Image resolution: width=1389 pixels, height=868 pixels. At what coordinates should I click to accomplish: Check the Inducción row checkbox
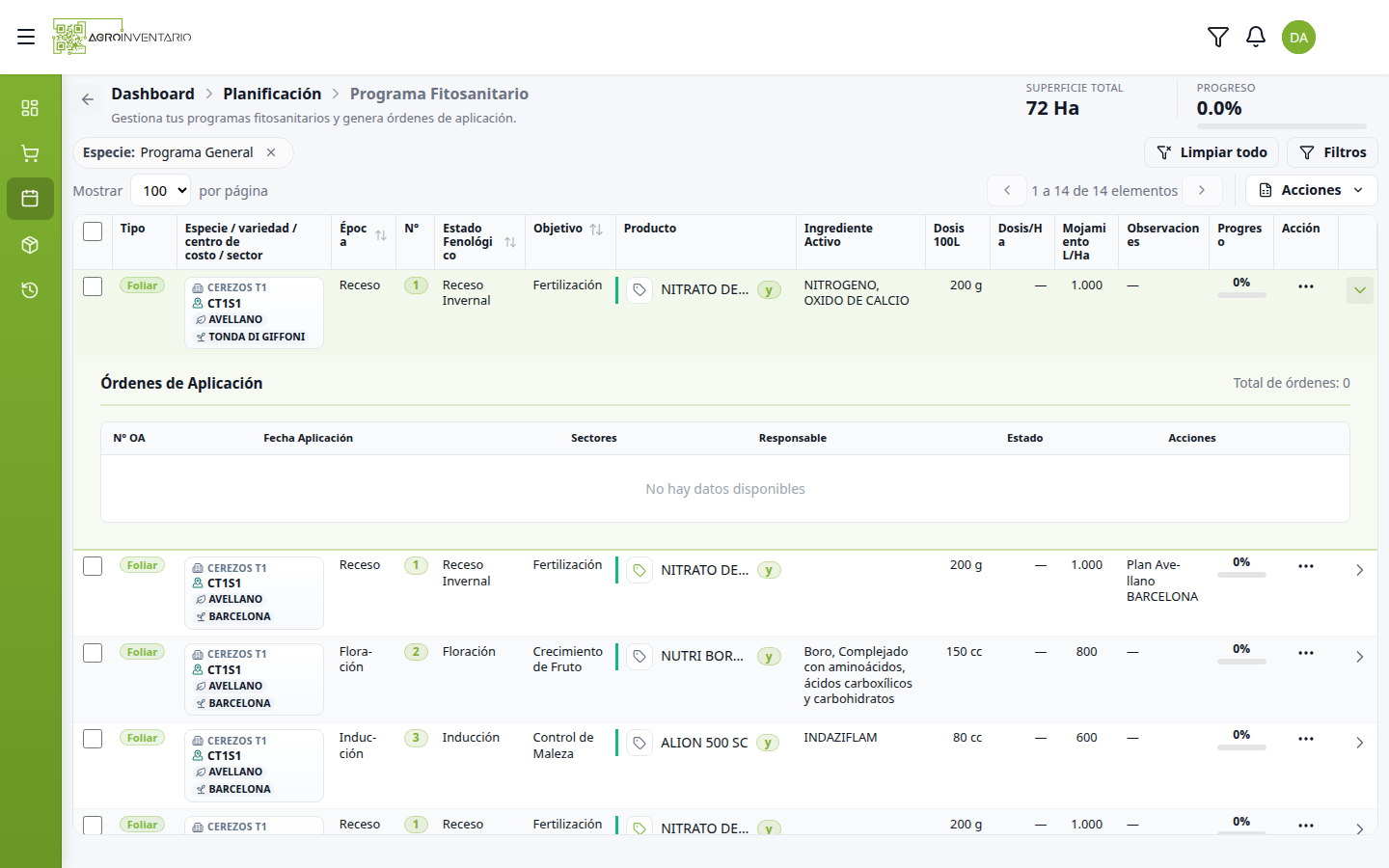point(93,739)
